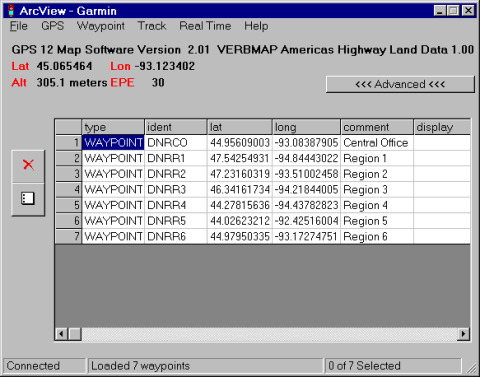Click the Region 1 comment cell
Viewport: 480px width, 377px height.
[377, 158]
